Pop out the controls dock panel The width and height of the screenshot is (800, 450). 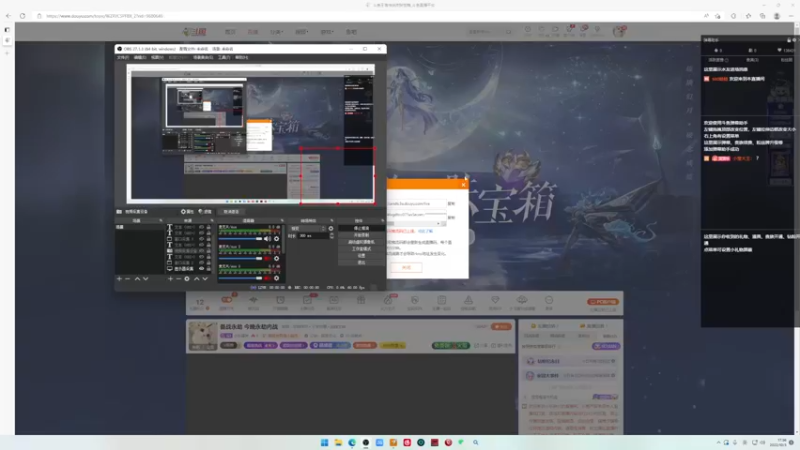pyautogui.click(x=383, y=220)
